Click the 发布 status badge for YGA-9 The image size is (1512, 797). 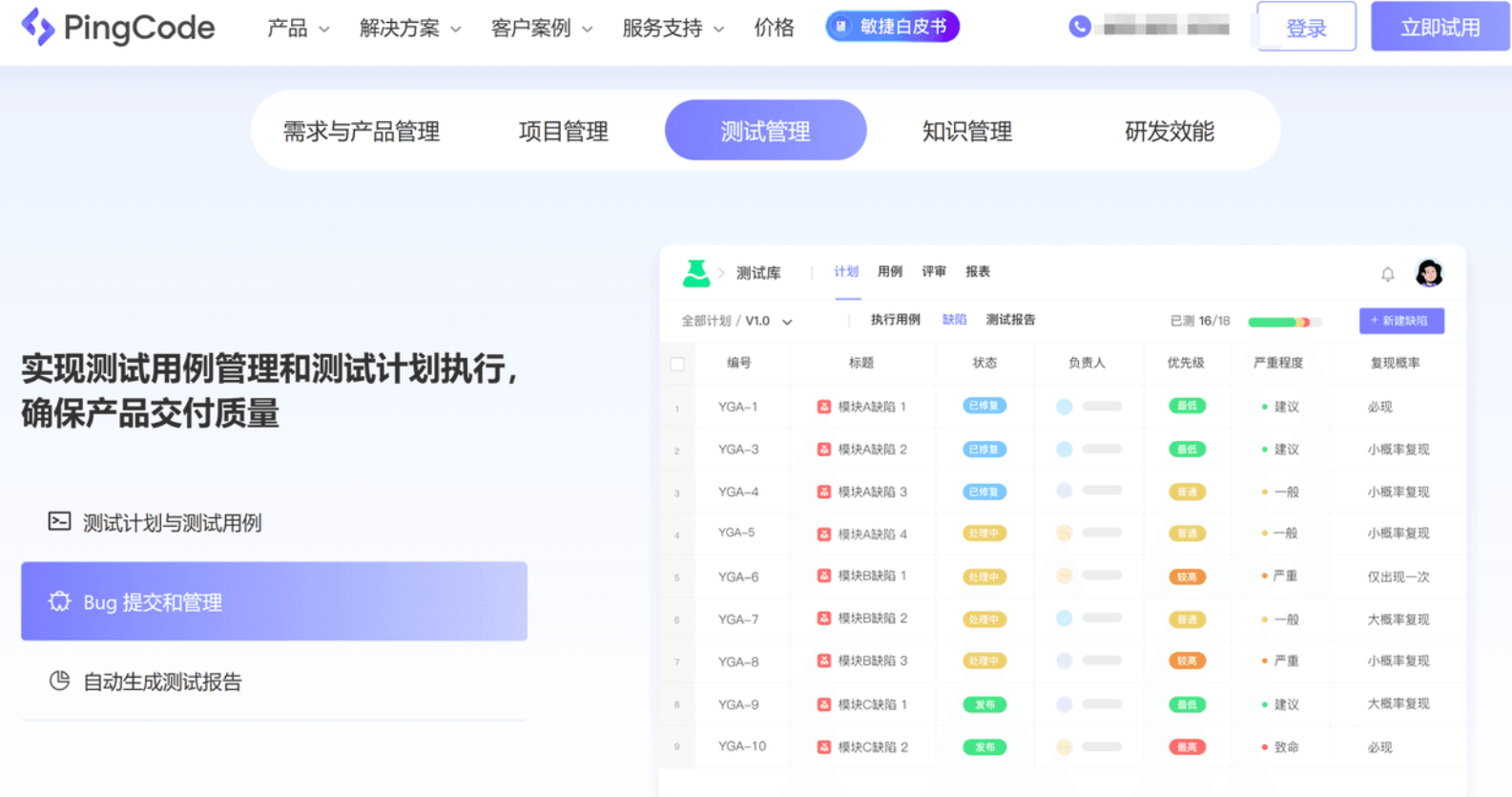tap(984, 704)
